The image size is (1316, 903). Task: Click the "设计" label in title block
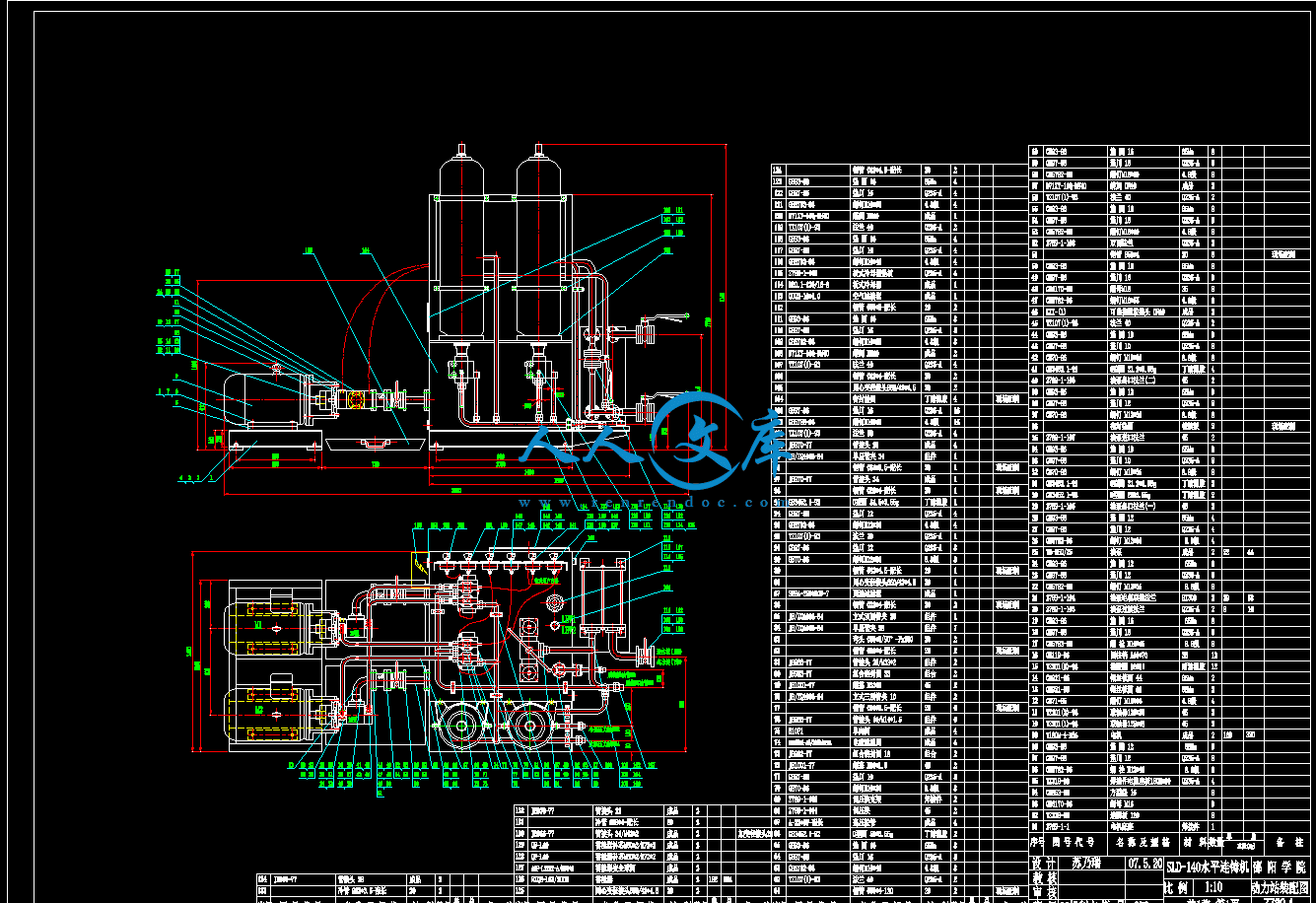tap(1044, 864)
